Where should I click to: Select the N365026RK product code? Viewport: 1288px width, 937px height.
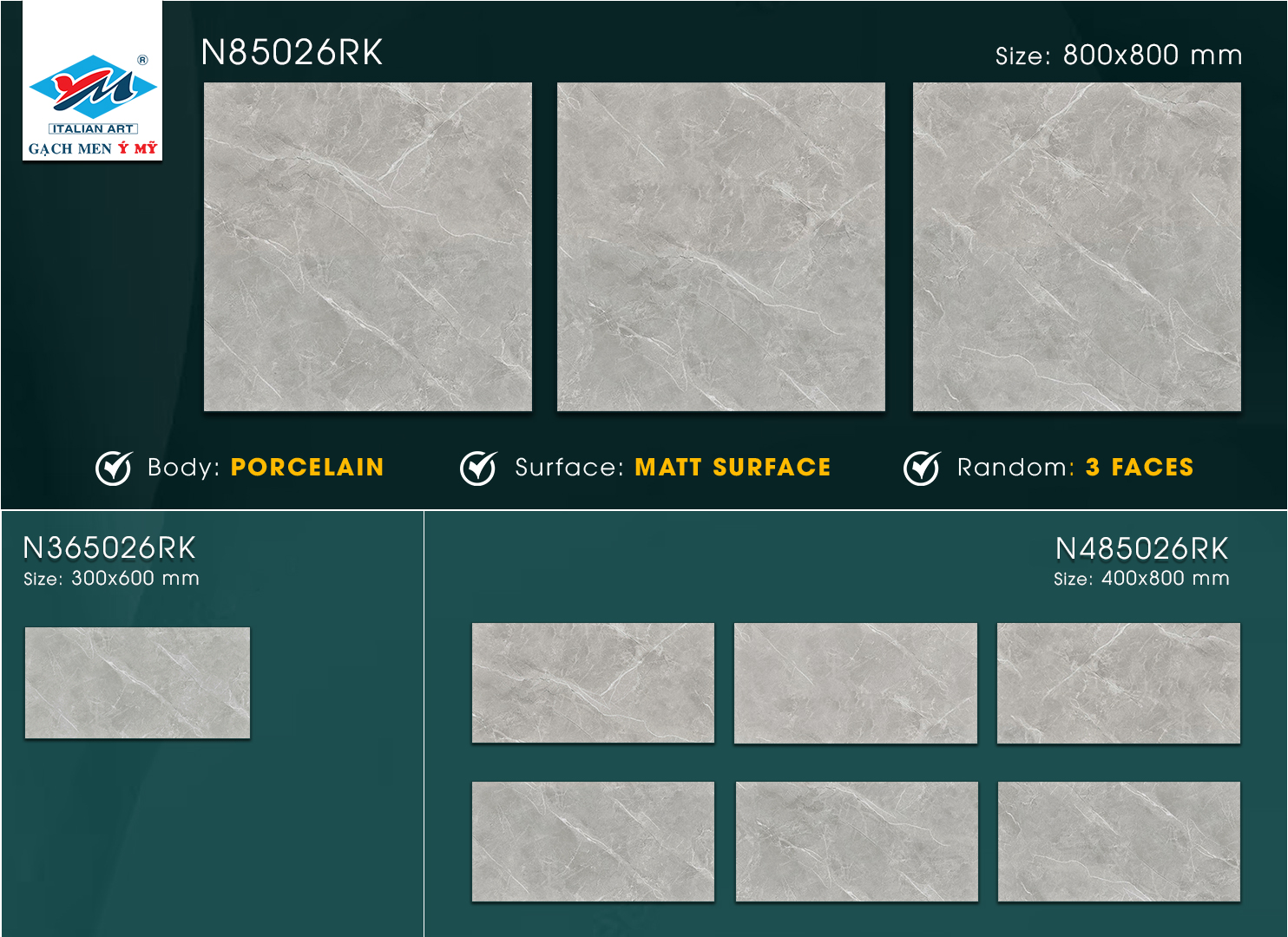tap(109, 548)
